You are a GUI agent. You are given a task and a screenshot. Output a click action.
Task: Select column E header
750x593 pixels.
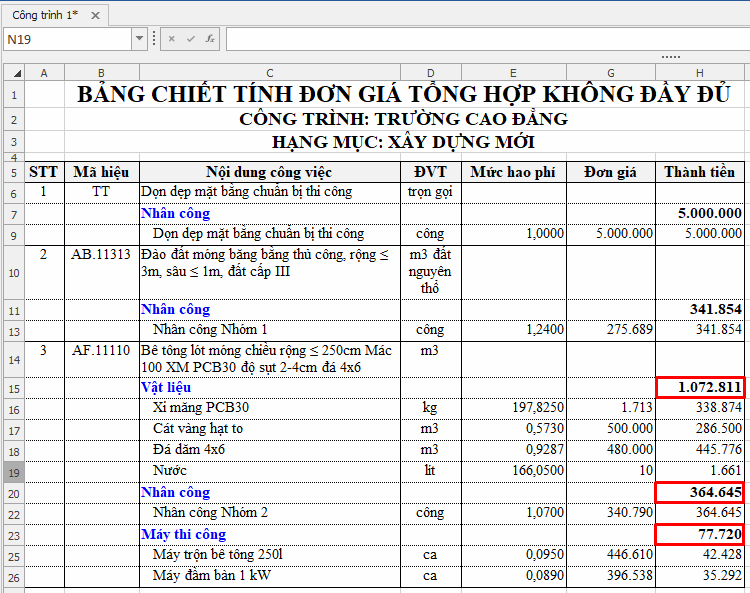click(513, 73)
